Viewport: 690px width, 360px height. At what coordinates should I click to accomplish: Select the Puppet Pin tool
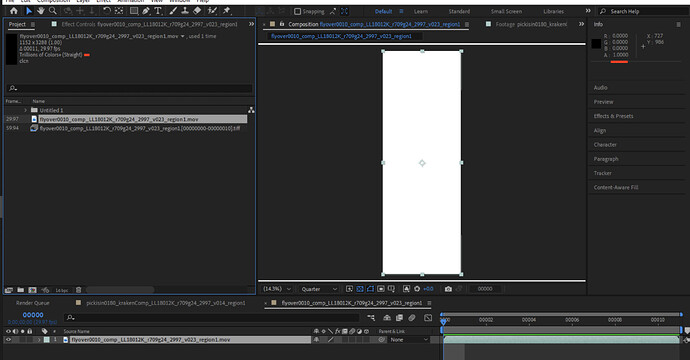coord(227,11)
